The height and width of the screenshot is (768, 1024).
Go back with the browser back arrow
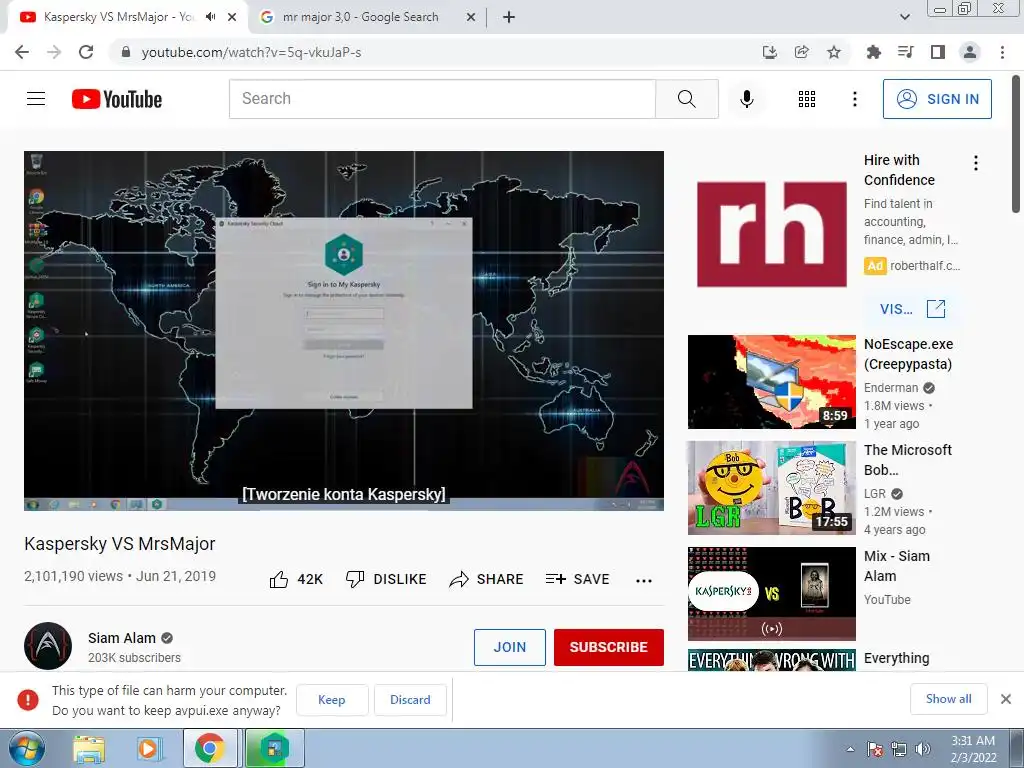tap(22, 52)
